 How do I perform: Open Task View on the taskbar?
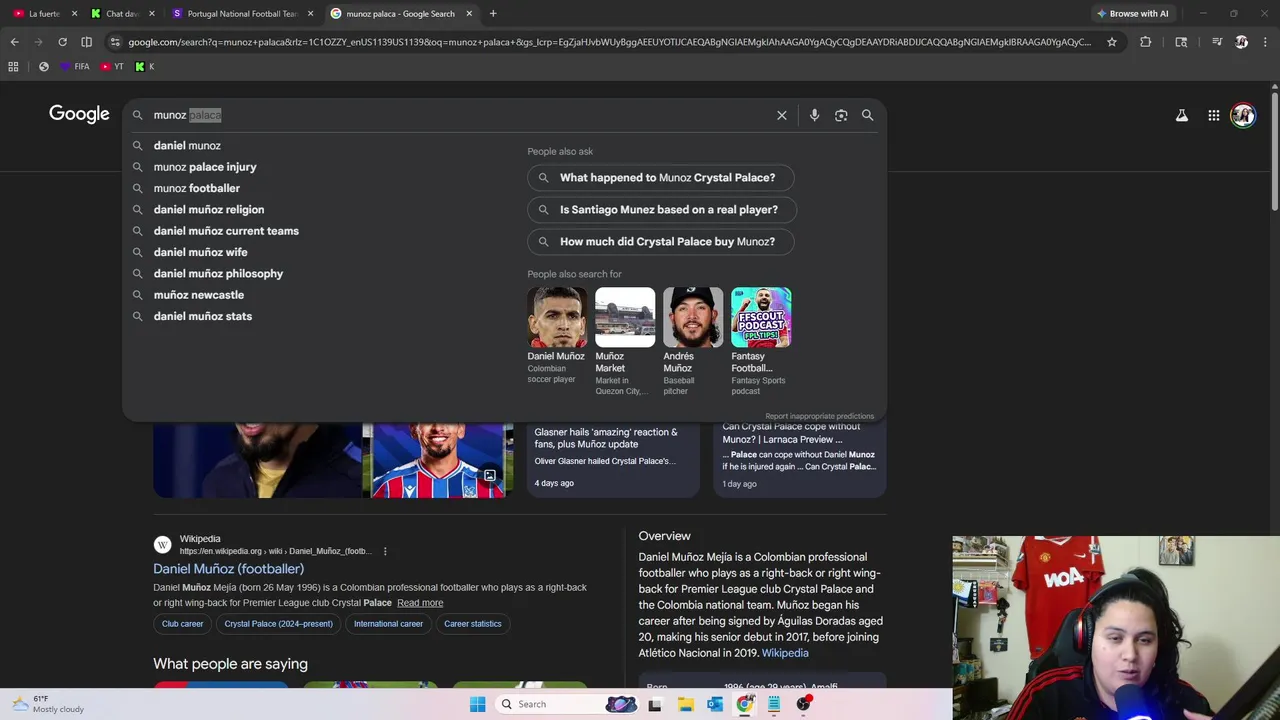(655, 704)
